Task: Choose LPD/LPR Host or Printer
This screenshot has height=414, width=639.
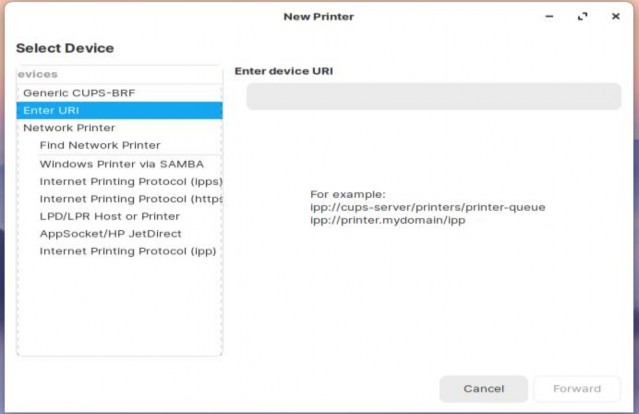Action: pyautogui.click(x=110, y=216)
